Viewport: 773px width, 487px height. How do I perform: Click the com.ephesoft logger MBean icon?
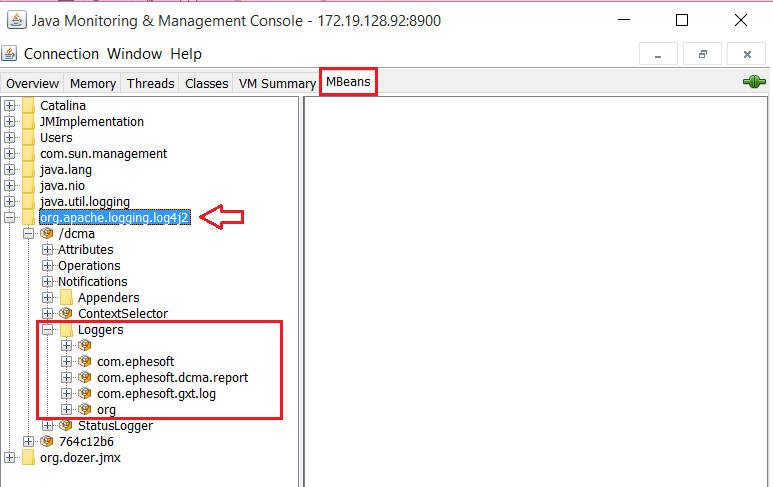coord(85,361)
